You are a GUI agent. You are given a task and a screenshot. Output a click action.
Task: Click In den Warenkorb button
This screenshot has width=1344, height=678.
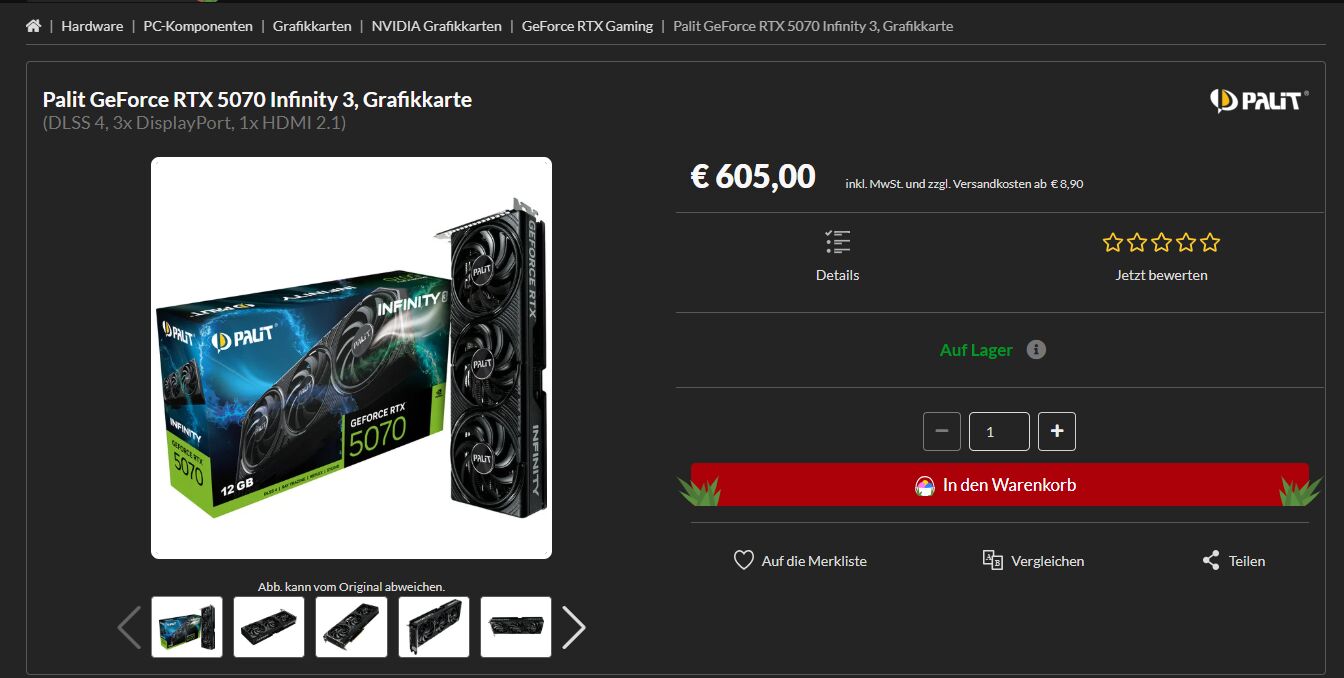point(1000,485)
